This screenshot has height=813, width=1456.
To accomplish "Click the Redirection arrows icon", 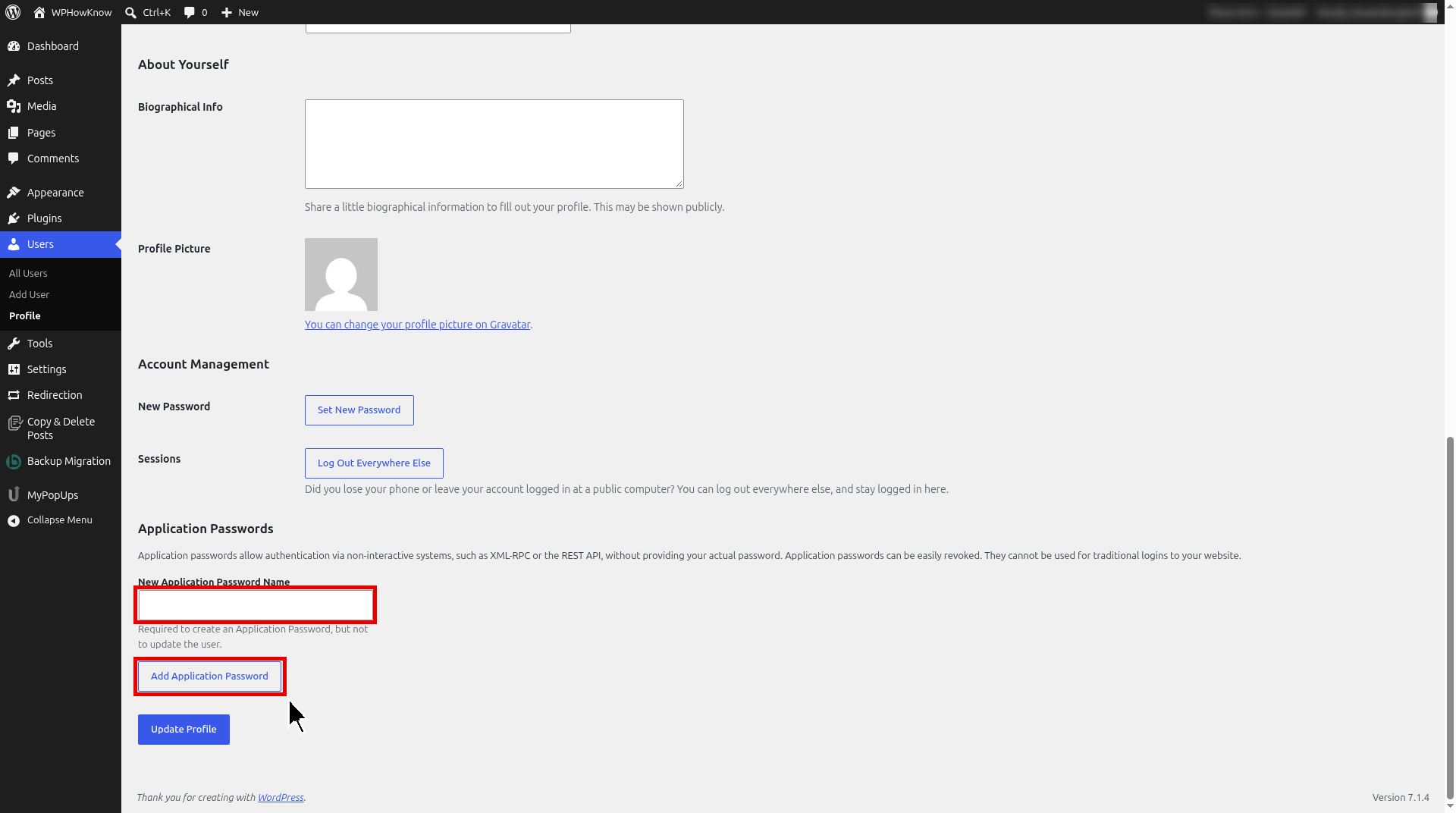I will pyautogui.click(x=14, y=395).
